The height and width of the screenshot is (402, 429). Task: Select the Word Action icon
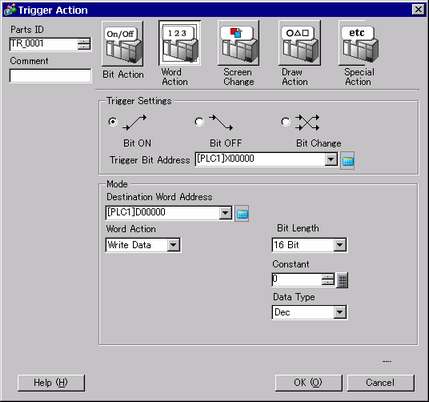(179, 43)
